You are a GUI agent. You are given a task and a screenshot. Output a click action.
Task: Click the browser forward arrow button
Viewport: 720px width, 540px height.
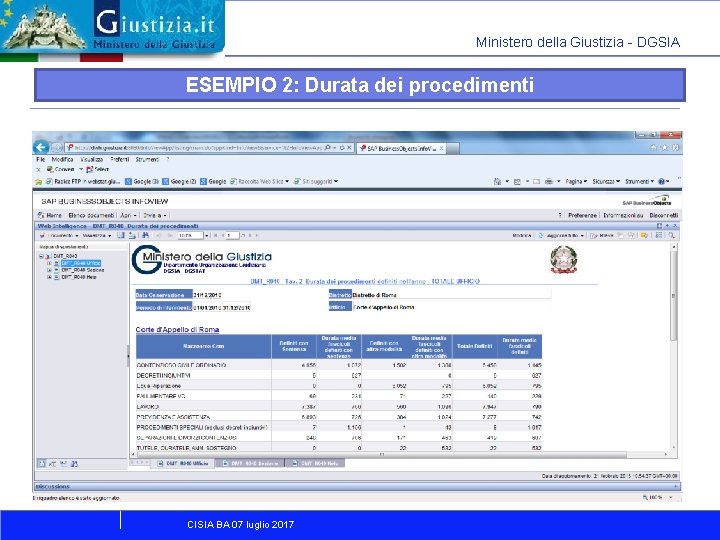(x=56, y=148)
